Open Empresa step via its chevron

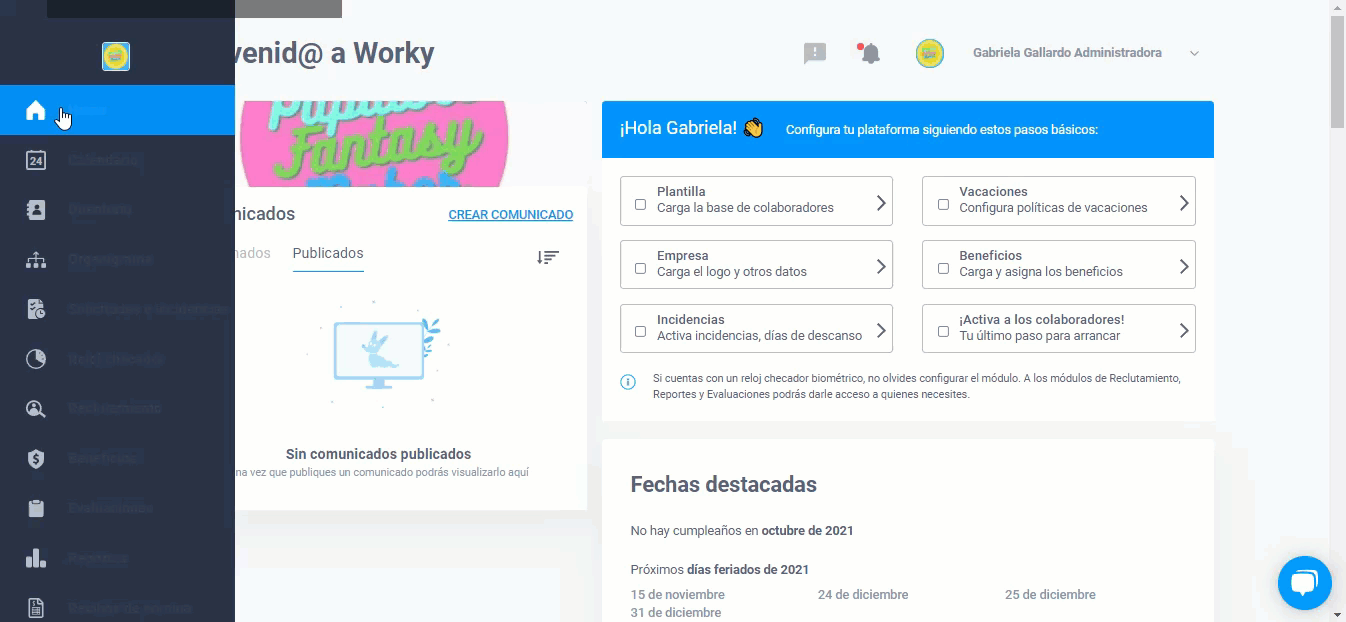pyautogui.click(x=881, y=267)
